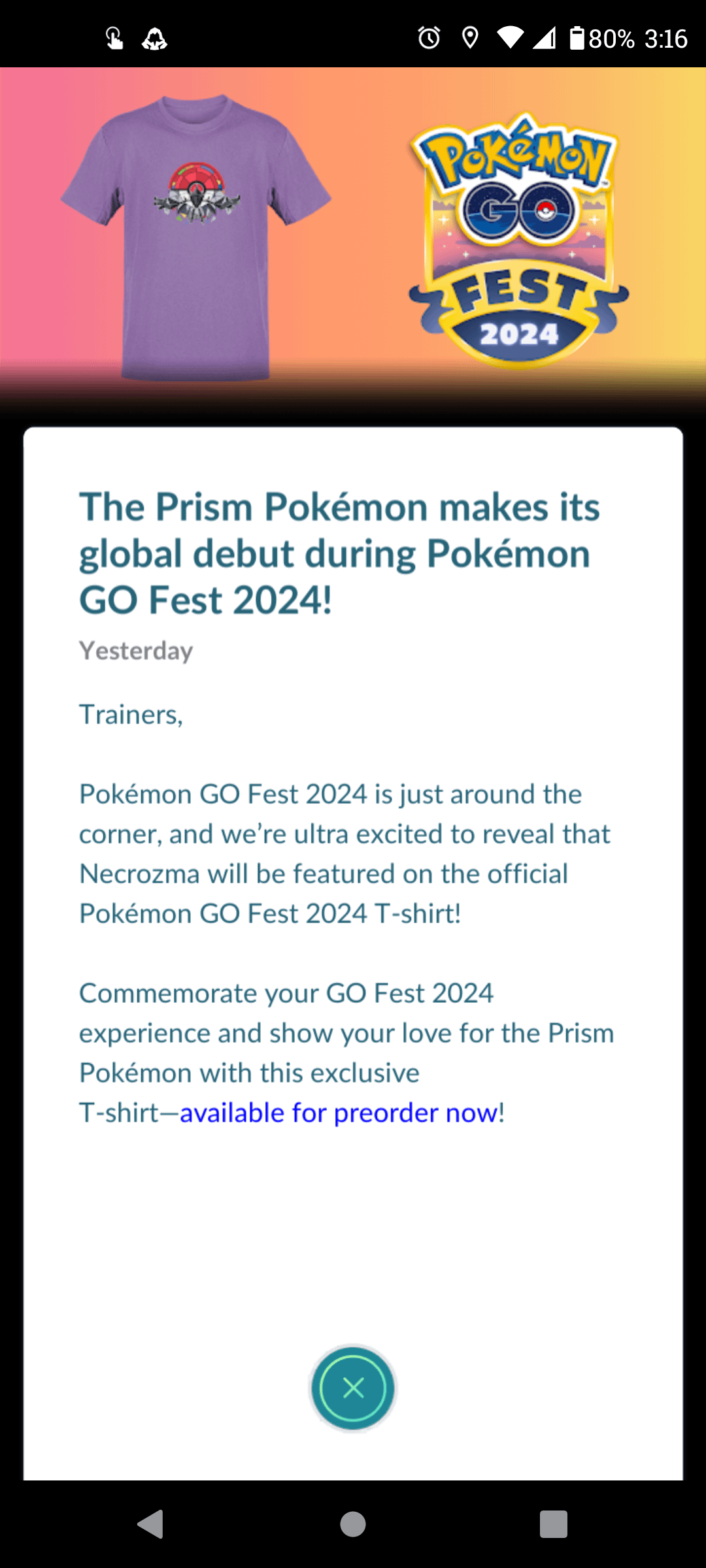Tap the Wi-Fi signal status icon
Screen dimensions: 706x1568
coord(510,38)
